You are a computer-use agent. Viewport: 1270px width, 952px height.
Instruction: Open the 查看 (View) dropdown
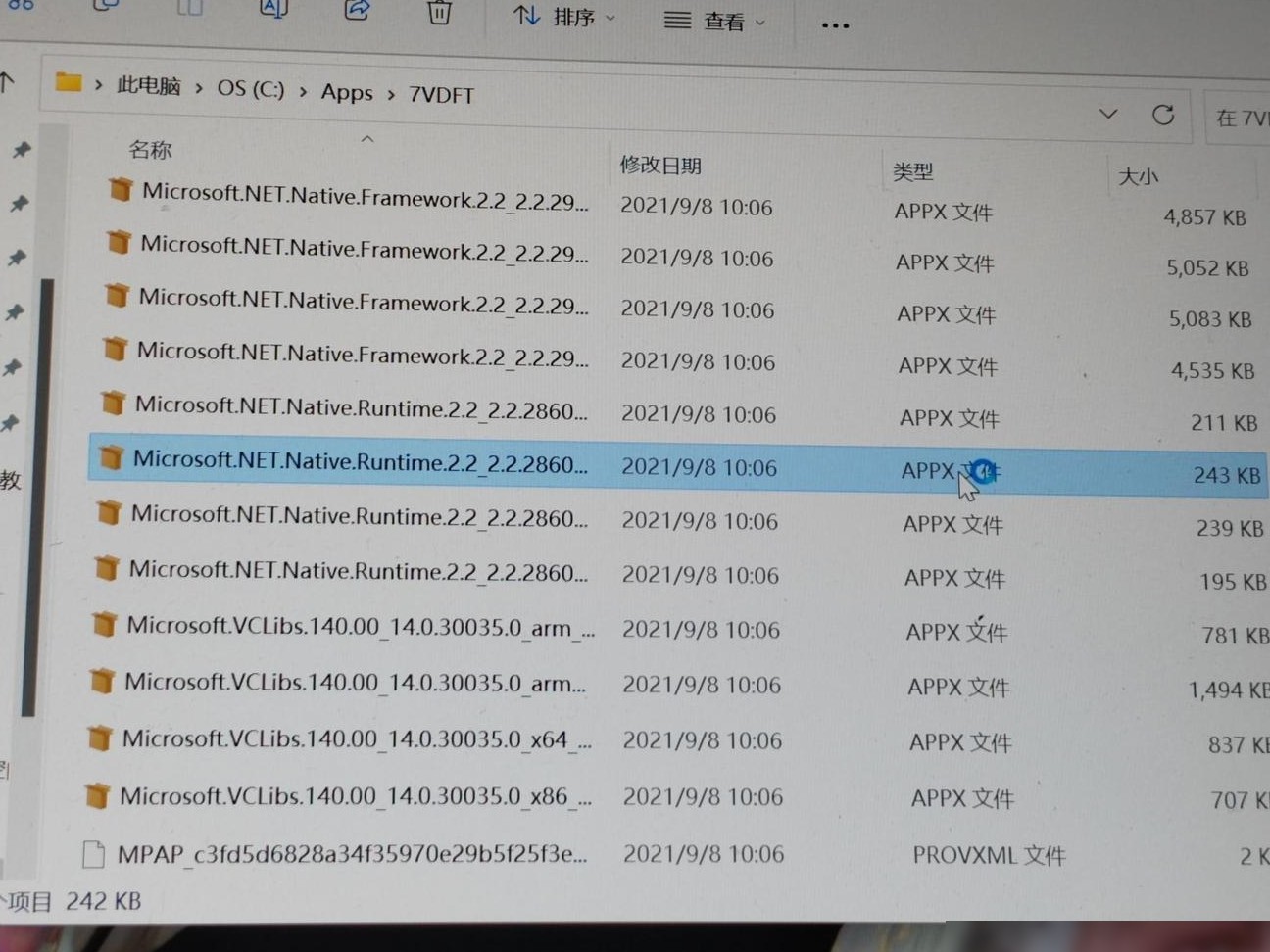pyautogui.click(x=713, y=21)
